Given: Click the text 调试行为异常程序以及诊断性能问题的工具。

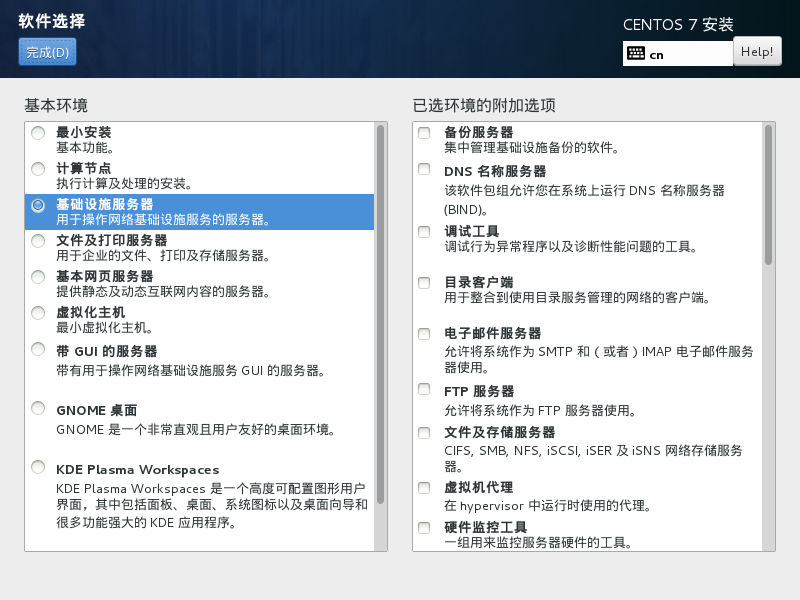Looking at the screenshot, I should (x=571, y=247).
